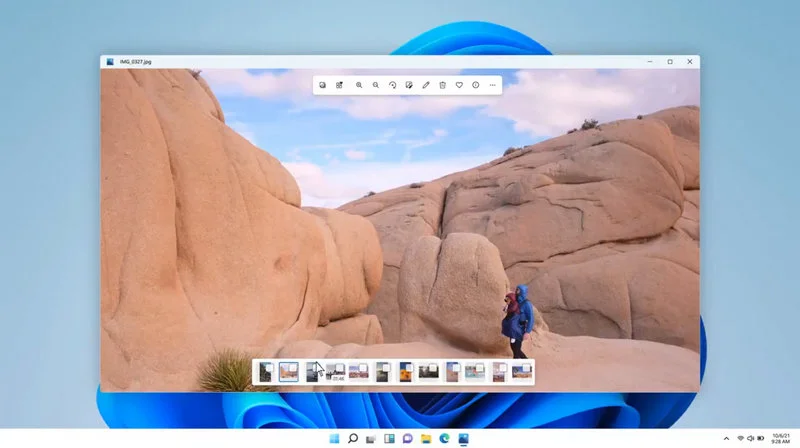Image resolution: width=800 pixels, height=448 pixels.
Task: Expand the hidden system tray icons chevron
Action: tap(726, 439)
